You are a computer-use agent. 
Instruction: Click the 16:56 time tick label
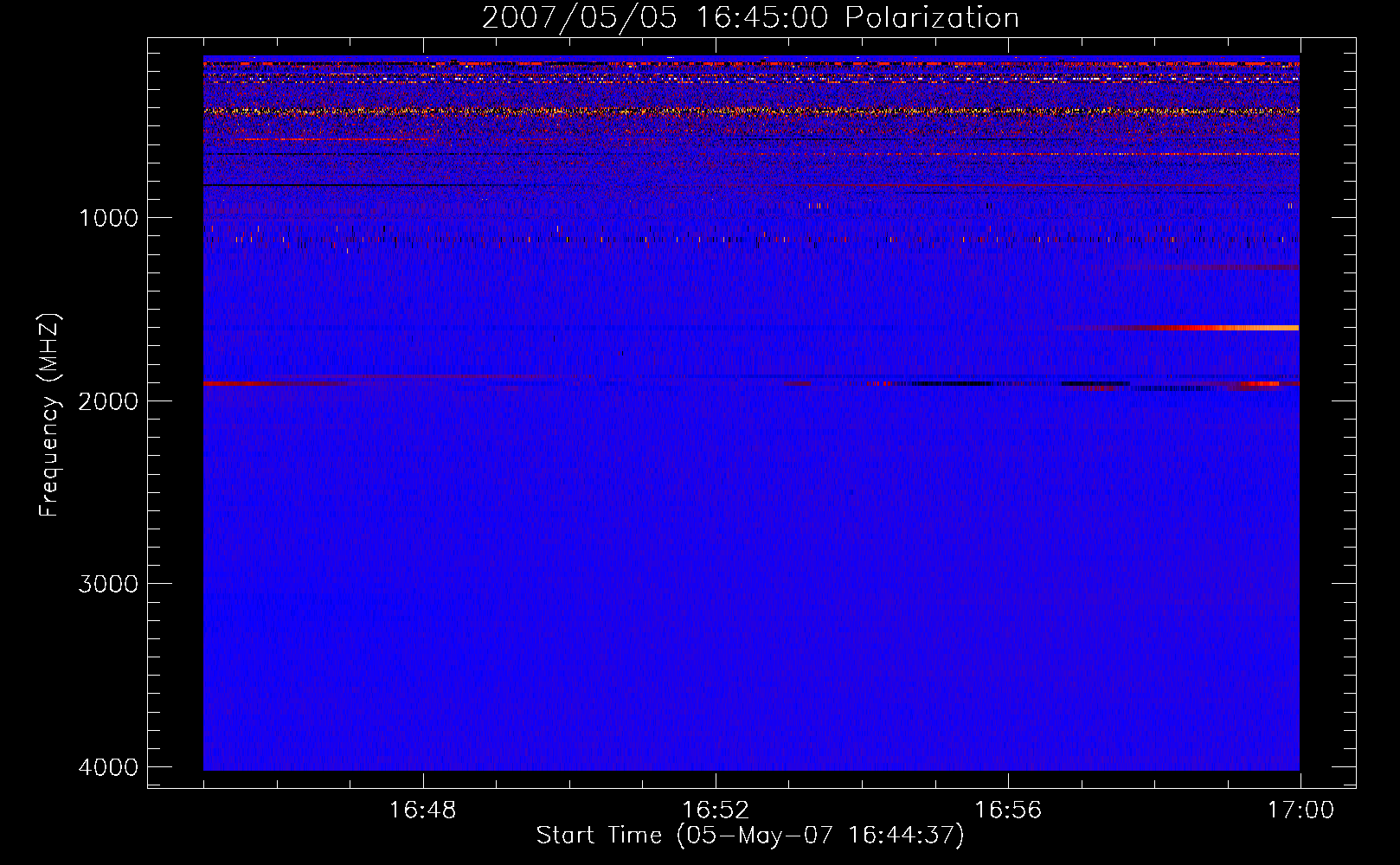1008,811
